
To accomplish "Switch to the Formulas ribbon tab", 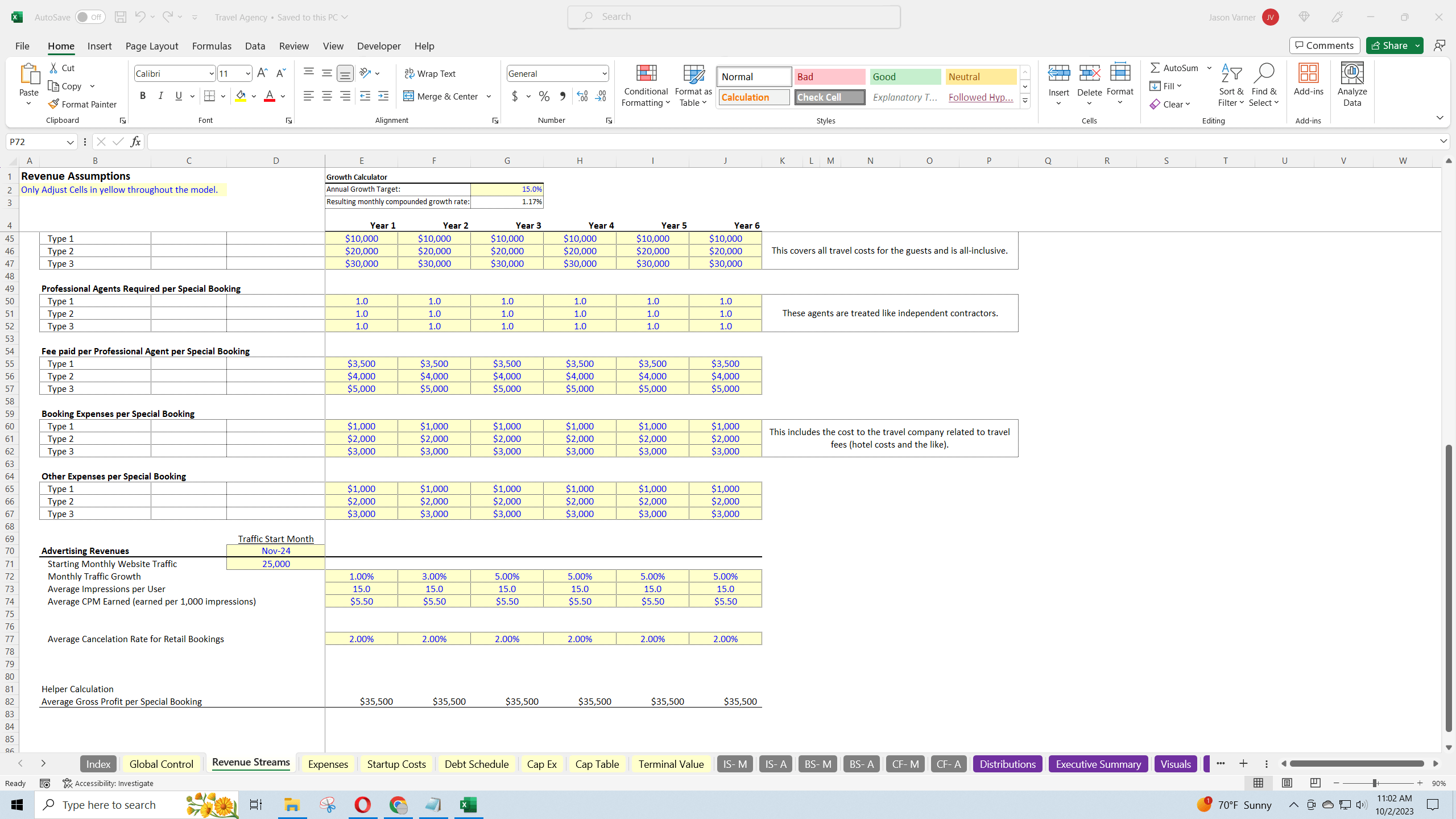I will tap(212, 46).
